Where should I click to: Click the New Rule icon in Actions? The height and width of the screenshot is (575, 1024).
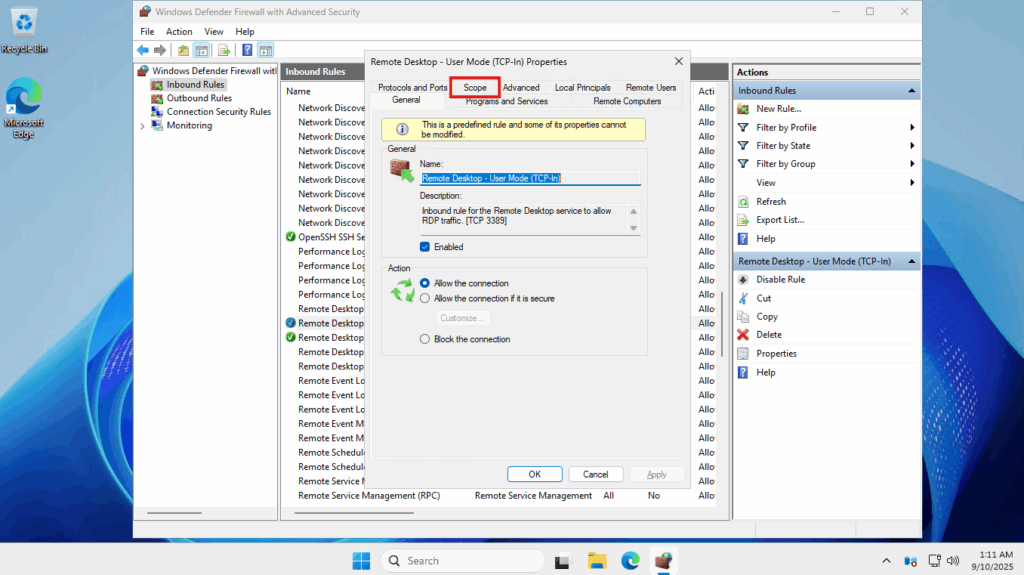click(x=743, y=109)
